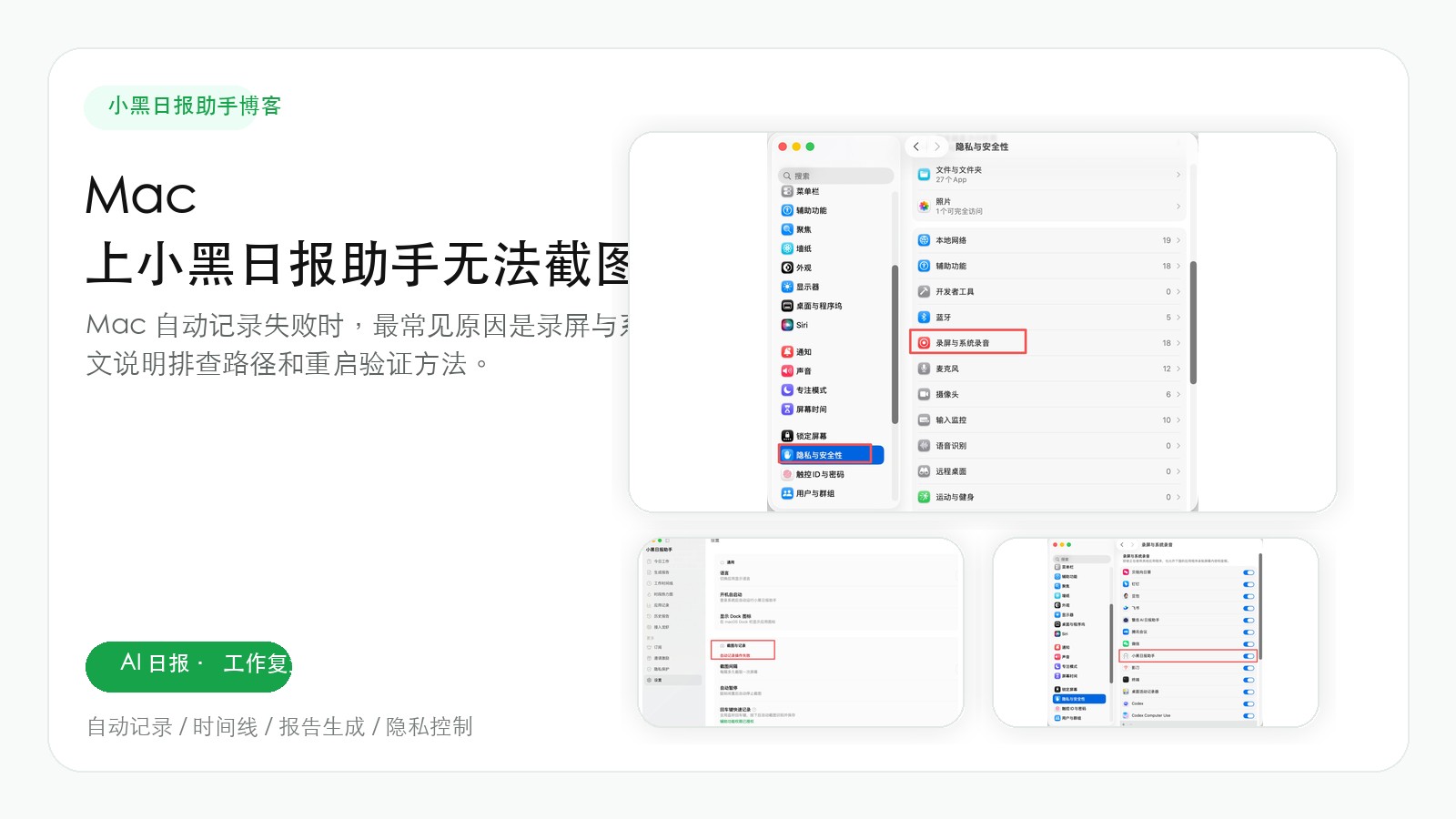Click the large settings window sidebar scrollbar
Viewport: 1456px width, 819px height.
(x=895, y=344)
